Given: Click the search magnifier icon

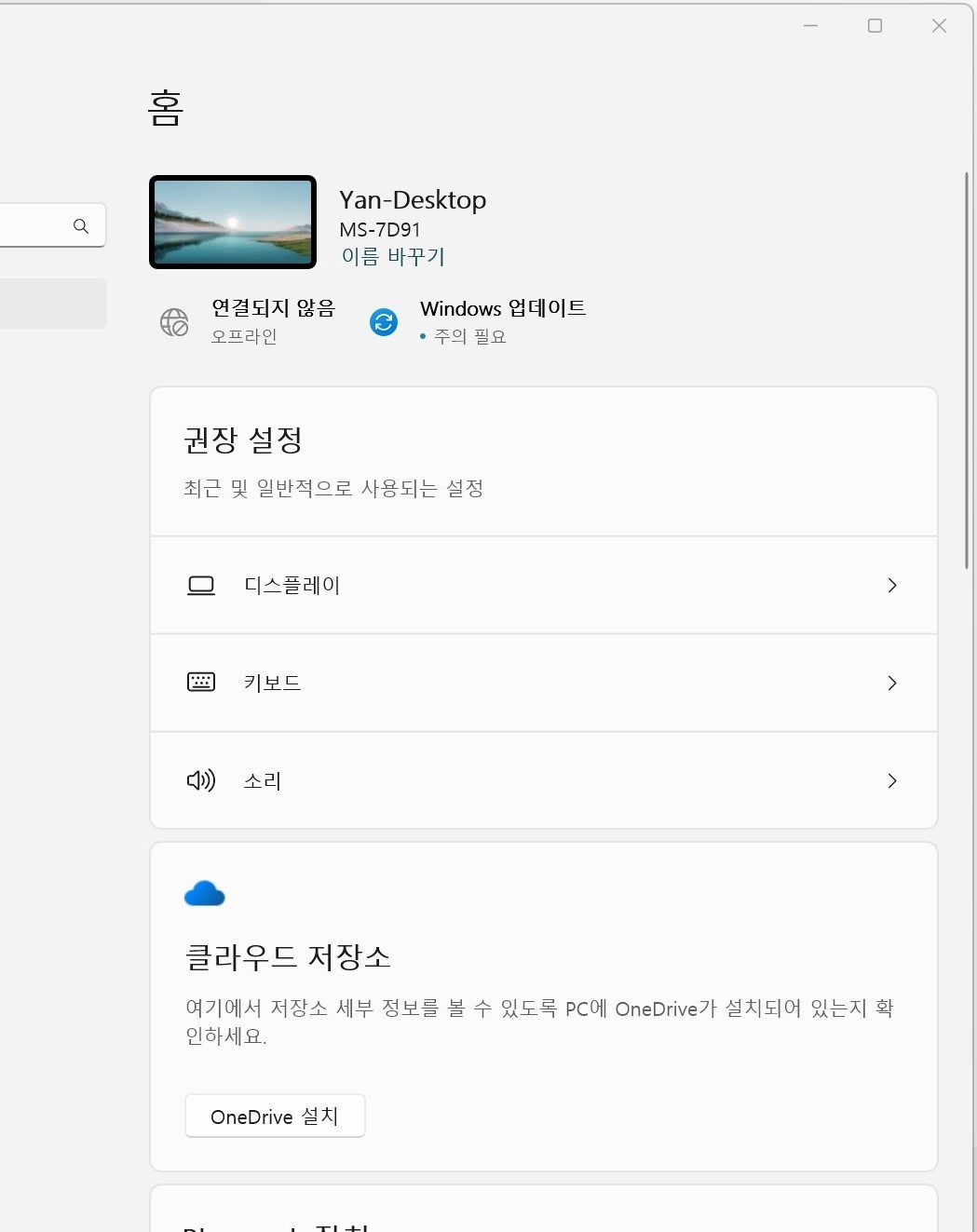Looking at the screenshot, I should click(x=81, y=225).
